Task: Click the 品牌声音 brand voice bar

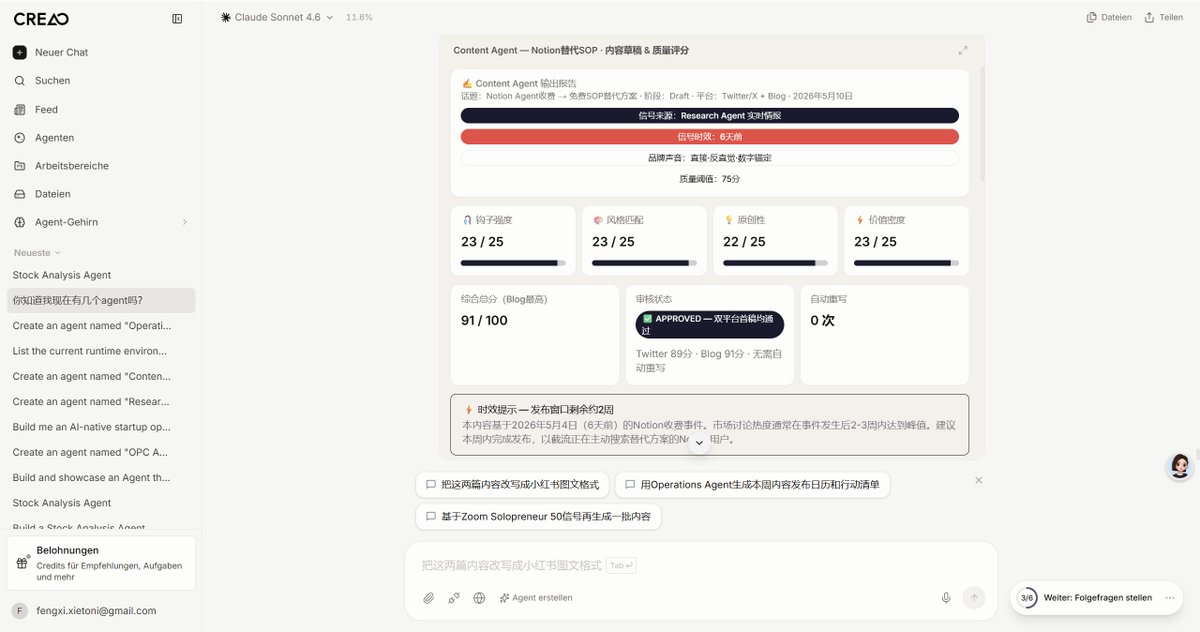Action: (709, 158)
